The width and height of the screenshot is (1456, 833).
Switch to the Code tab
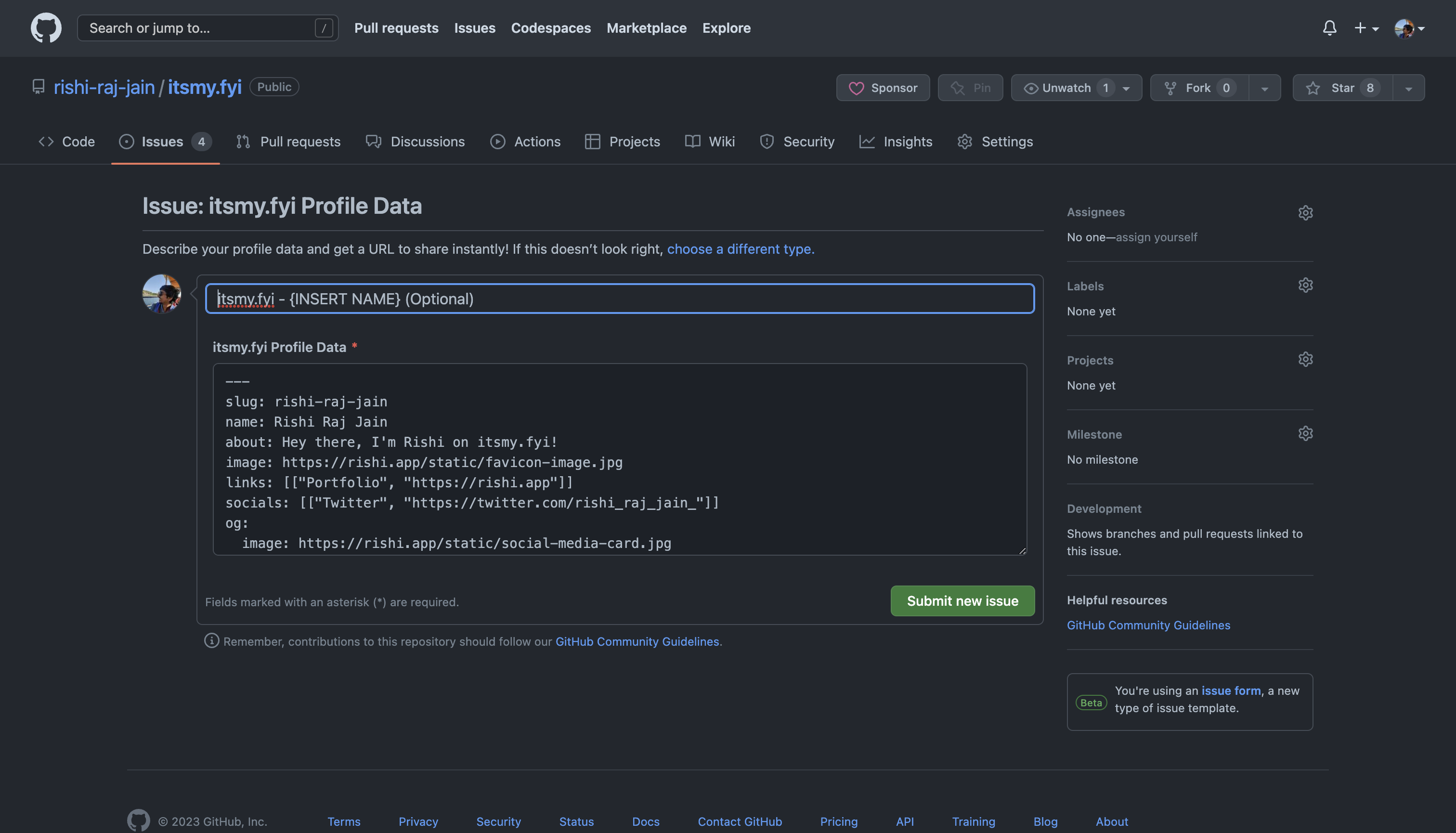tap(66, 141)
